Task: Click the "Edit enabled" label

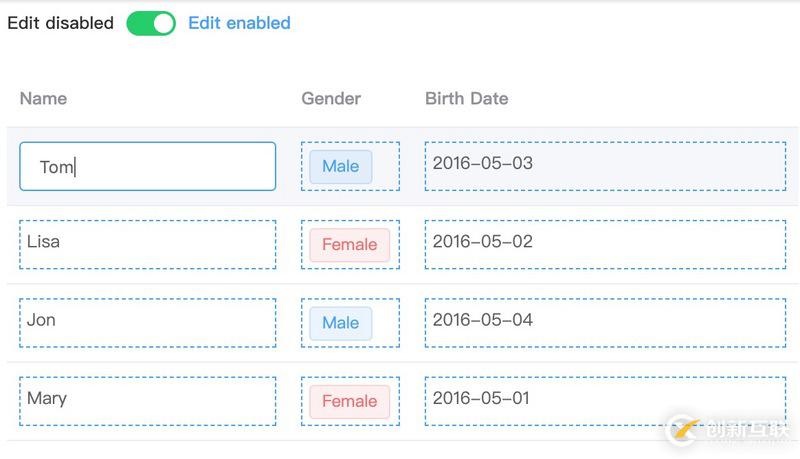Action: pyautogui.click(x=239, y=23)
